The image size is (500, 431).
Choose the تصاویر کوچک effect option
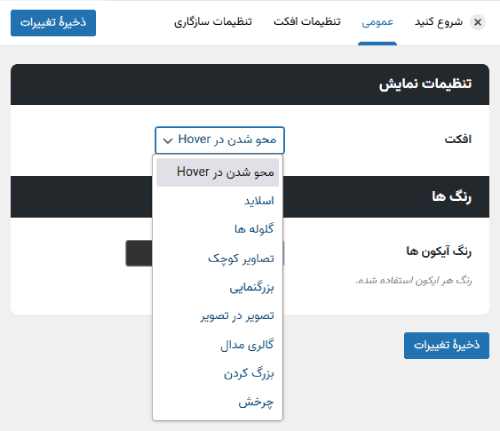(217, 258)
